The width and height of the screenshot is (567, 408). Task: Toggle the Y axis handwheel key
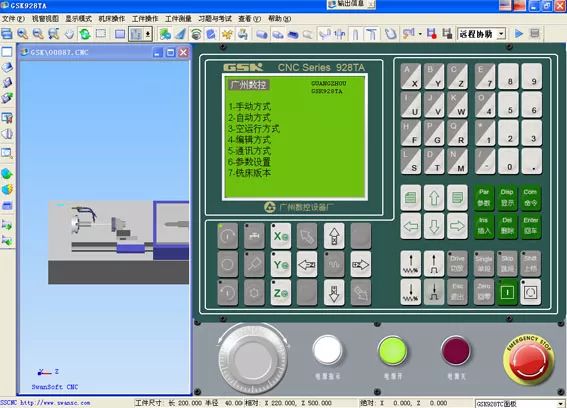pos(281,265)
